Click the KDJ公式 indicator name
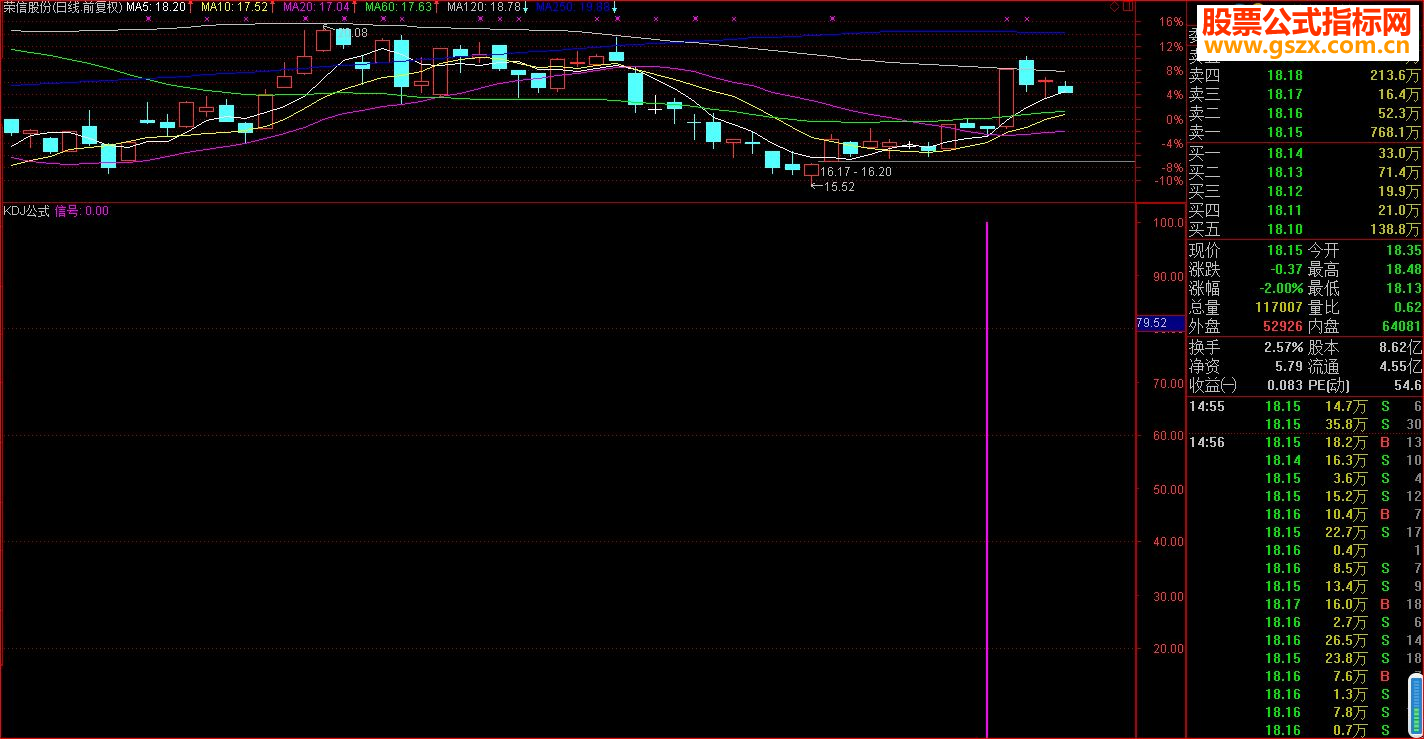The image size is (1424, 739). (x=26, y=211)
